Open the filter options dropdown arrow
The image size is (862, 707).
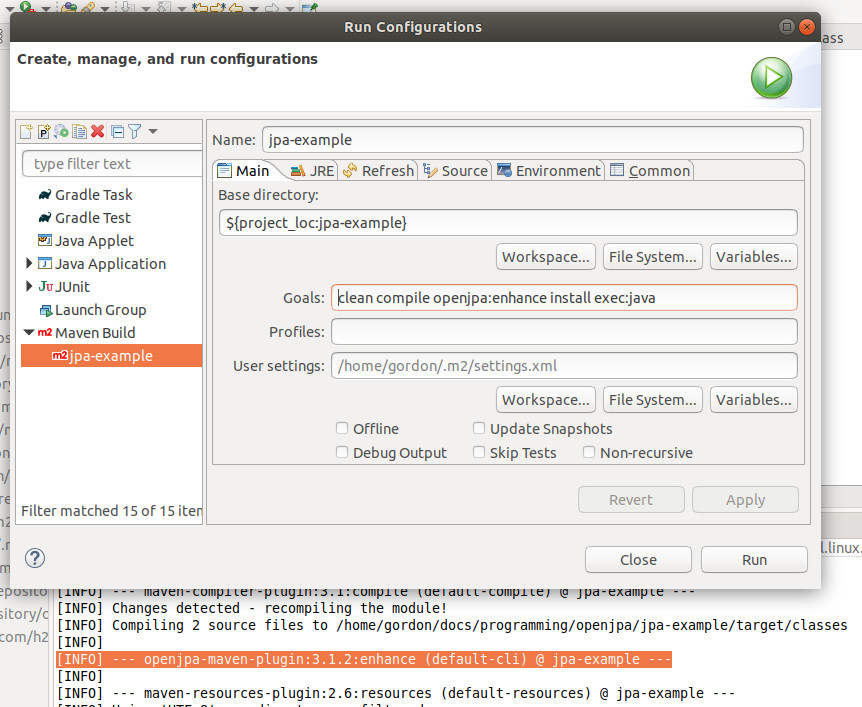(153, 131)
